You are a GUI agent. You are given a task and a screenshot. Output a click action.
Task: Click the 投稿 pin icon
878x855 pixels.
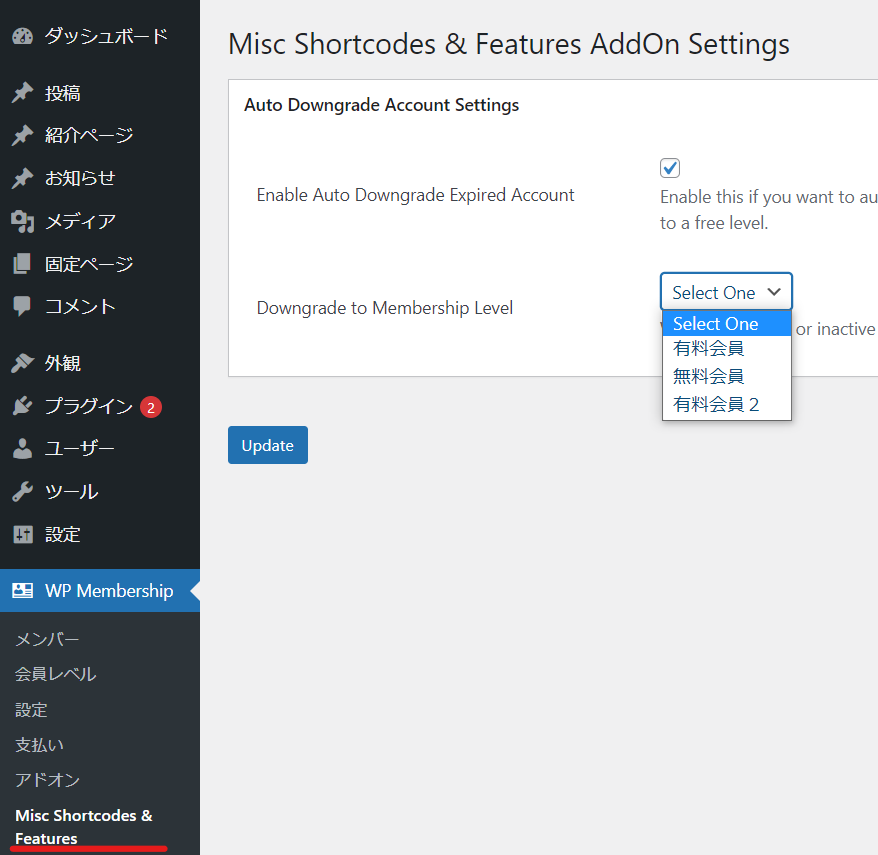(23, 93)
